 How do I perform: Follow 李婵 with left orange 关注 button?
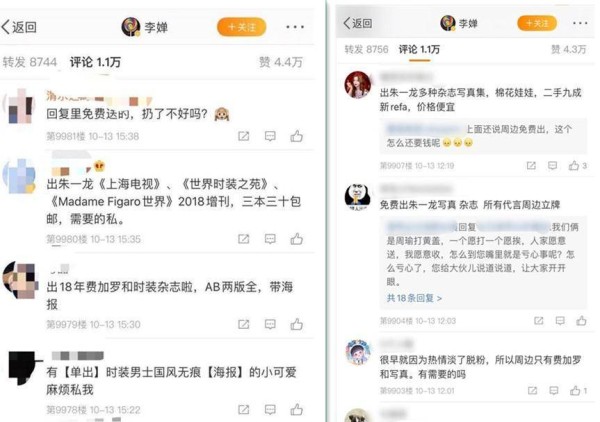pos(241,27)
